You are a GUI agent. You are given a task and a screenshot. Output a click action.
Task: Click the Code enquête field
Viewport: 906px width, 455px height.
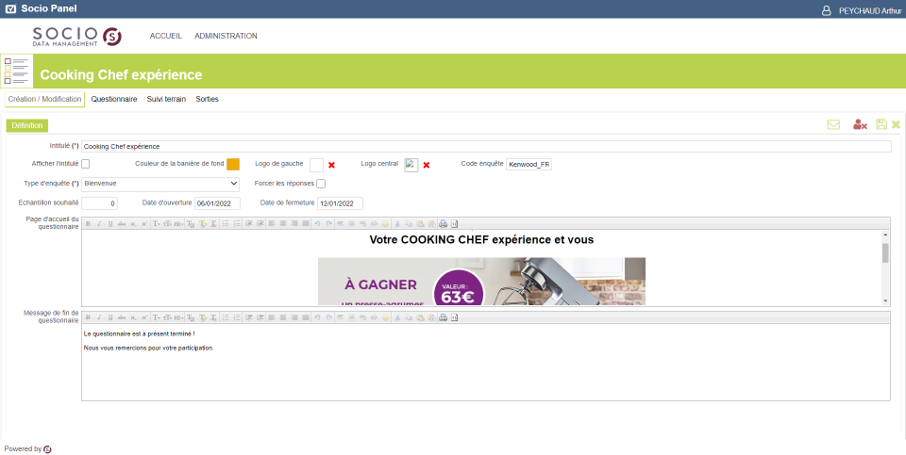click(x=529, y=165)
